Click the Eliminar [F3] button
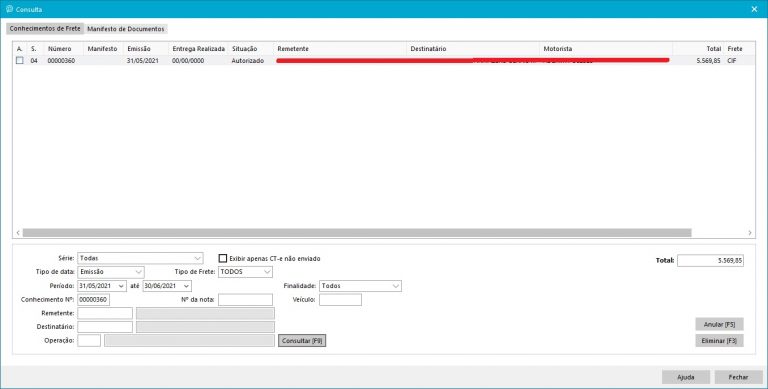Screen dimensions: 768x389 point(719,340)
